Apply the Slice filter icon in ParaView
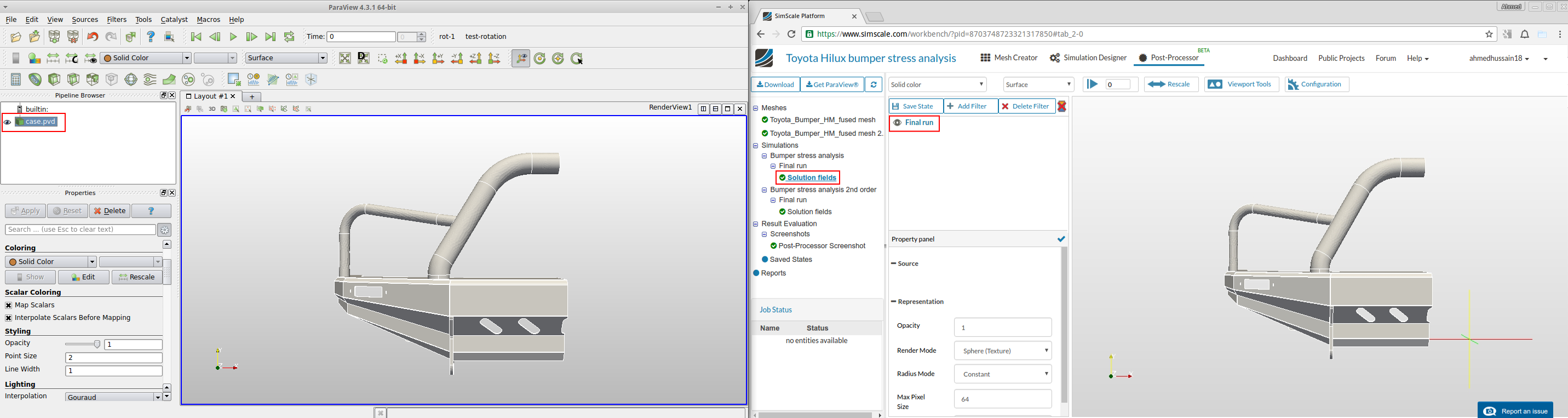This screenshot has height=418, width=1568. 73,79
